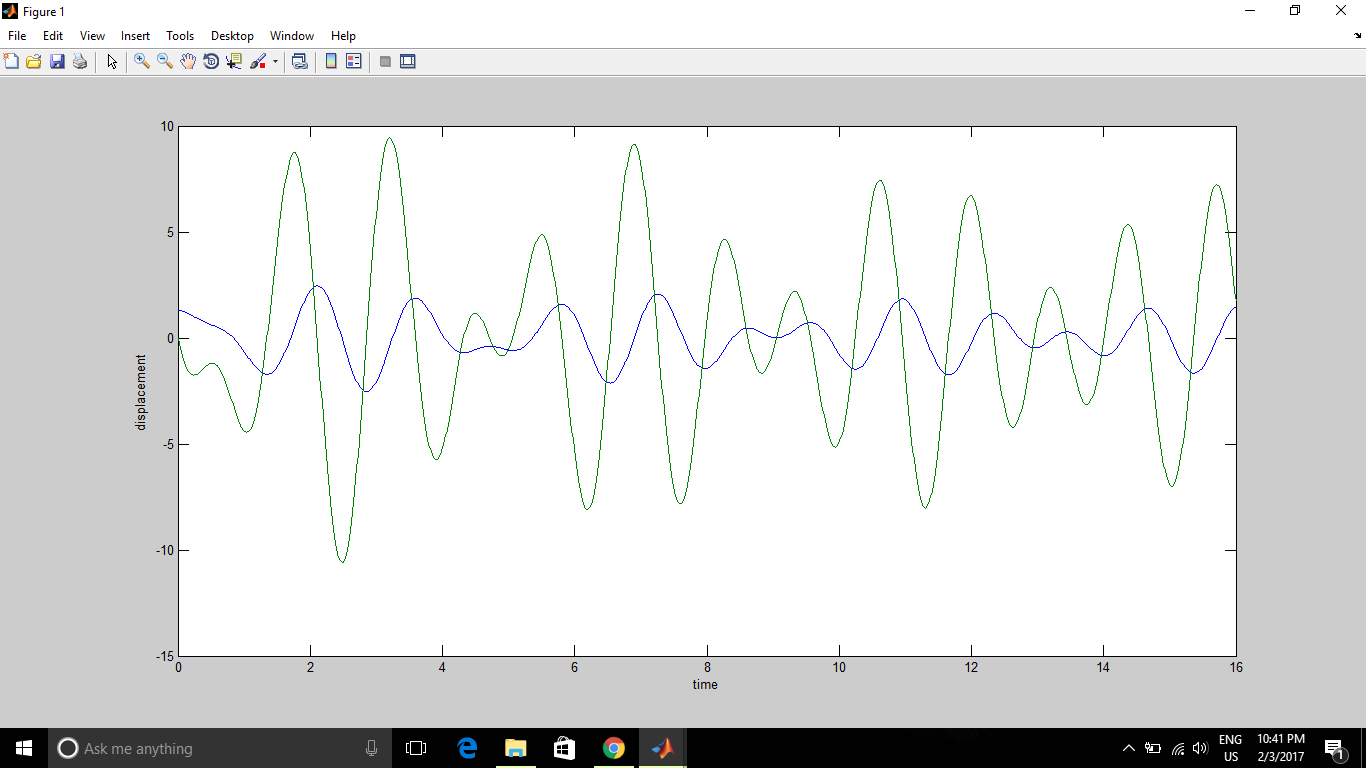
Task: Open the Desktop menu
Action: click(232, 35)
